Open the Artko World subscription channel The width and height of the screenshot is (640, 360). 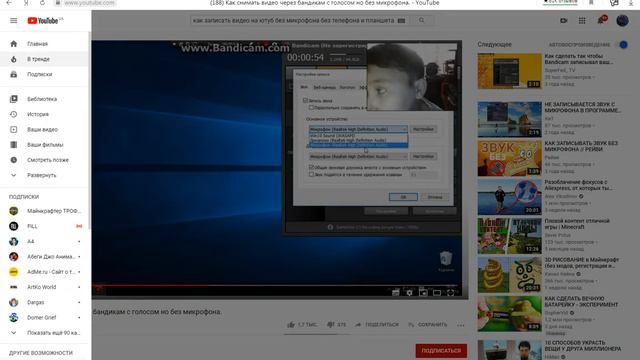(44, 287)
